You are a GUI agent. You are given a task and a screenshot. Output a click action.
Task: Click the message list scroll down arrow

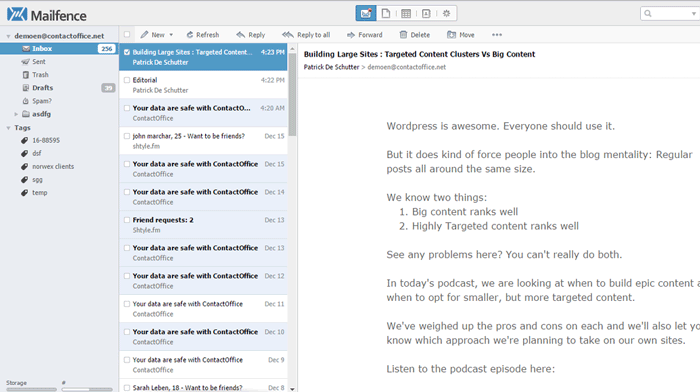[x=292, y=389]
